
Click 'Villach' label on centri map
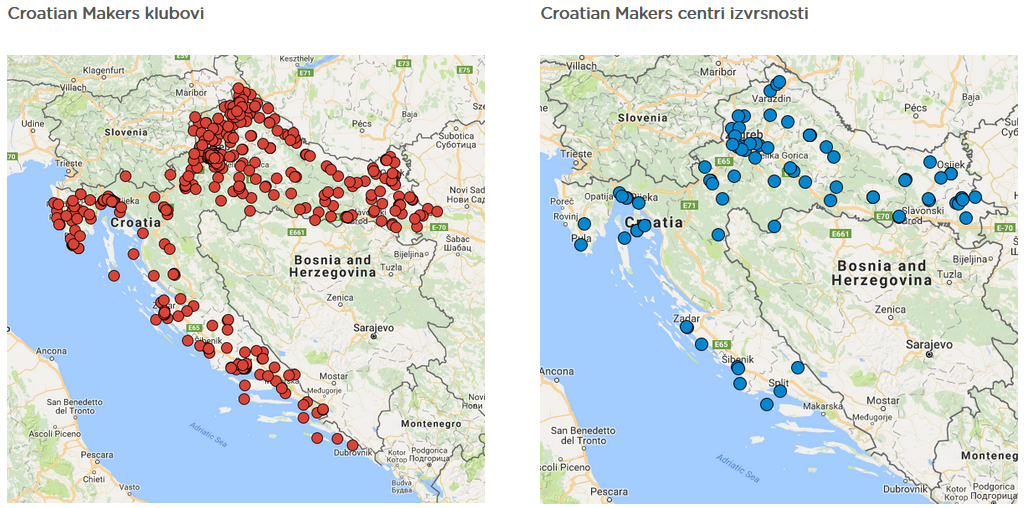pos(583,66)
